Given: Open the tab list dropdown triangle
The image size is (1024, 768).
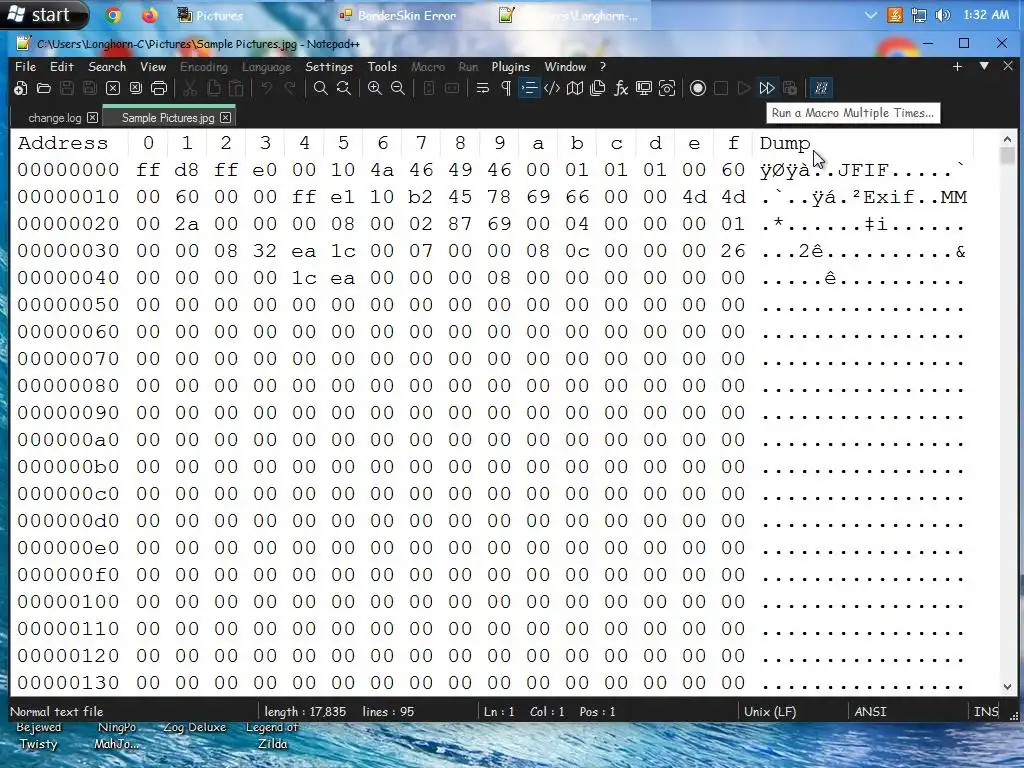Looking at the screenshot, I should pyautogui.click(x=984, y=66).
